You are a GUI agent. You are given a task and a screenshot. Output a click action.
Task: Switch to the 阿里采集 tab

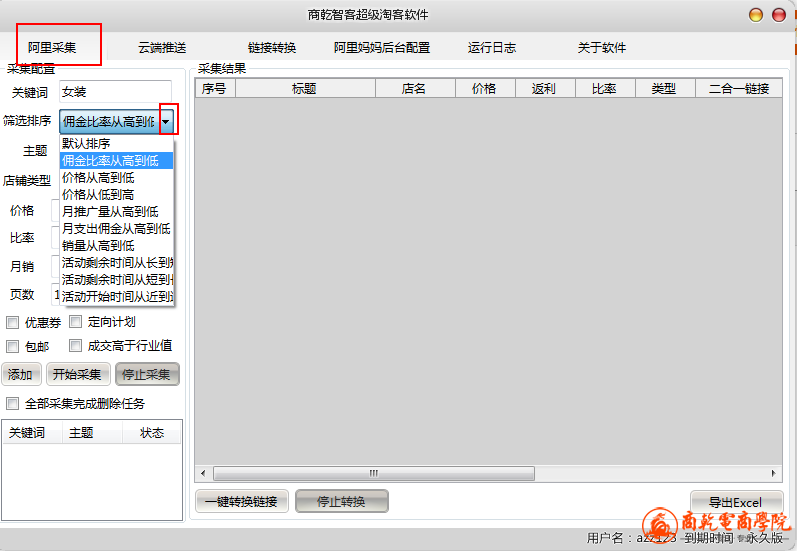[x=52, y=47]
